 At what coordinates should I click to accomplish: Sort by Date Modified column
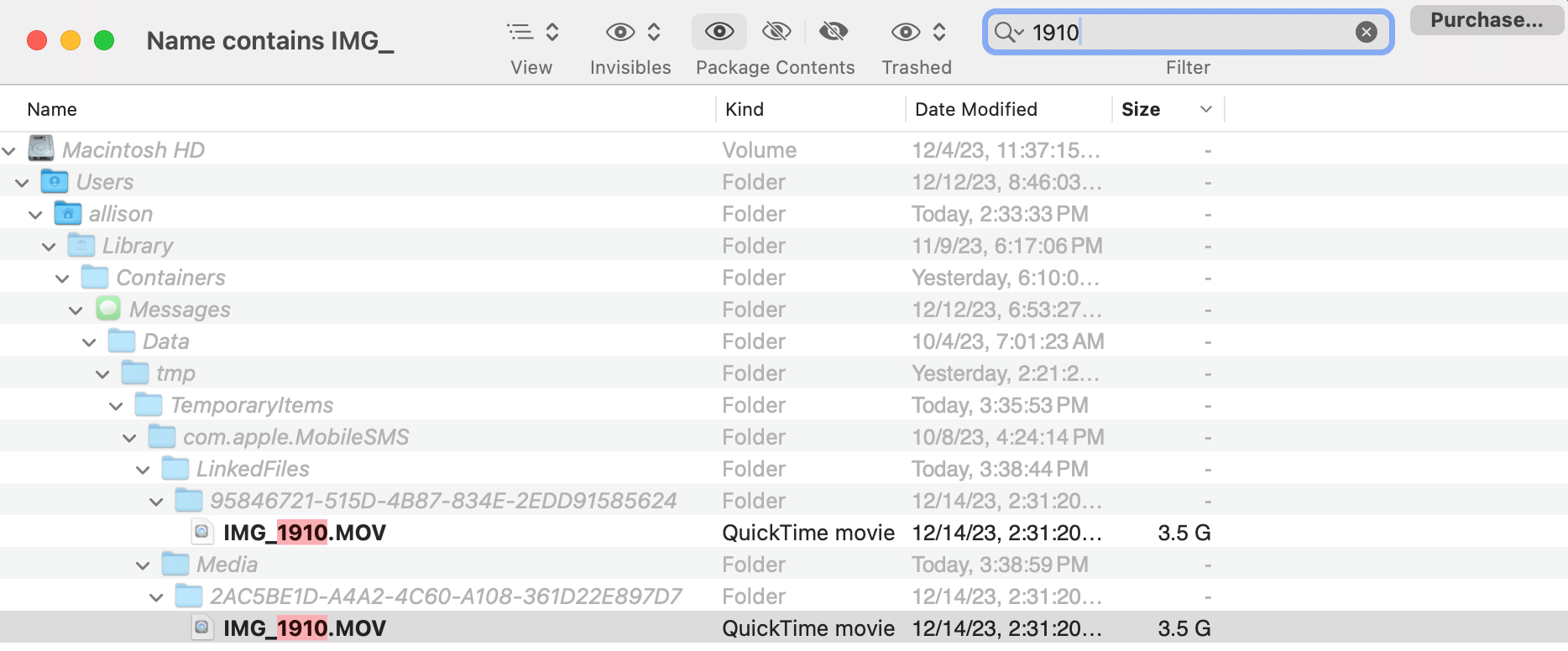click(x=975, y=109)
